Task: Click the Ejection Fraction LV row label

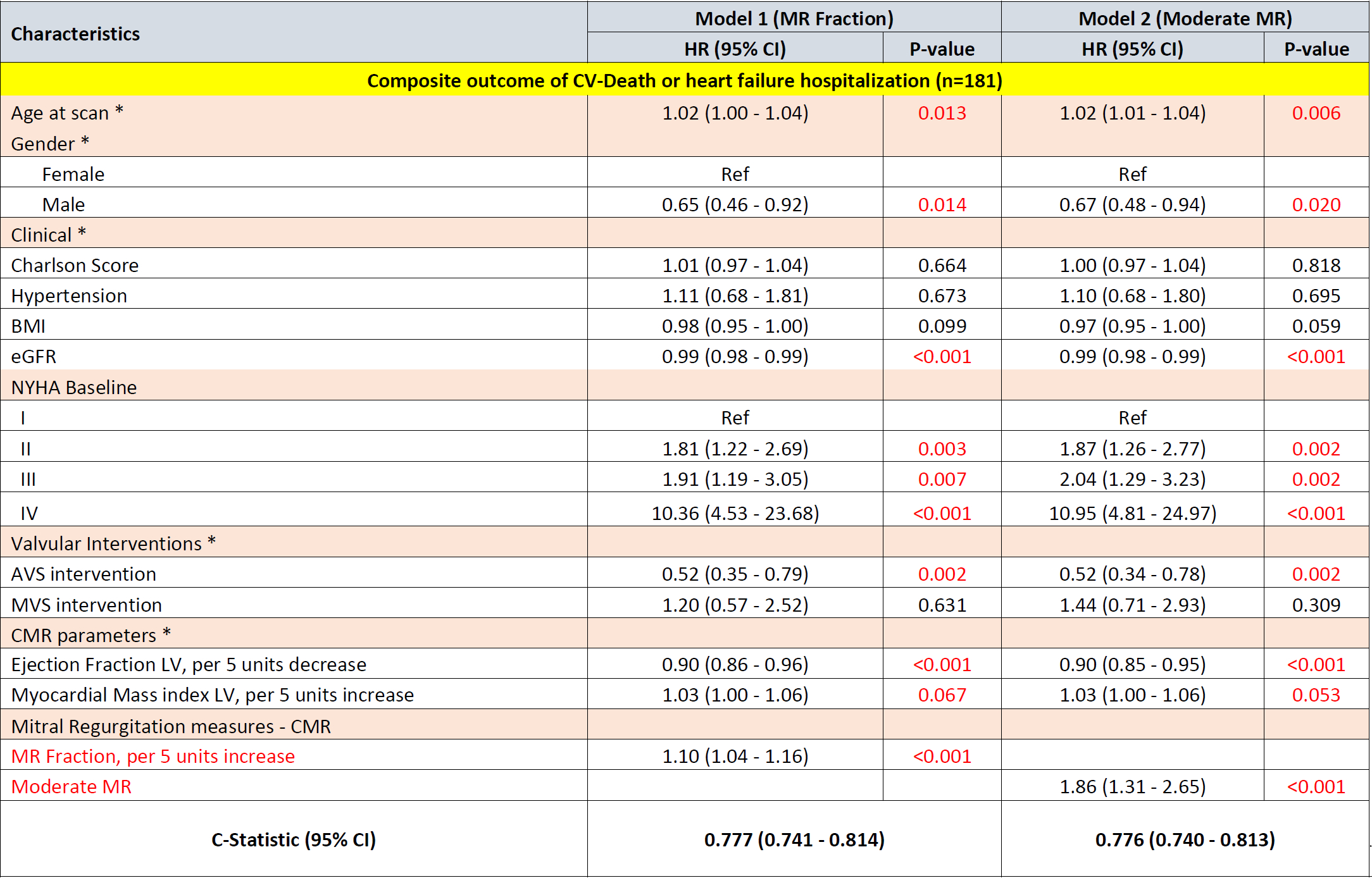Action: click(x=189, y=664)
